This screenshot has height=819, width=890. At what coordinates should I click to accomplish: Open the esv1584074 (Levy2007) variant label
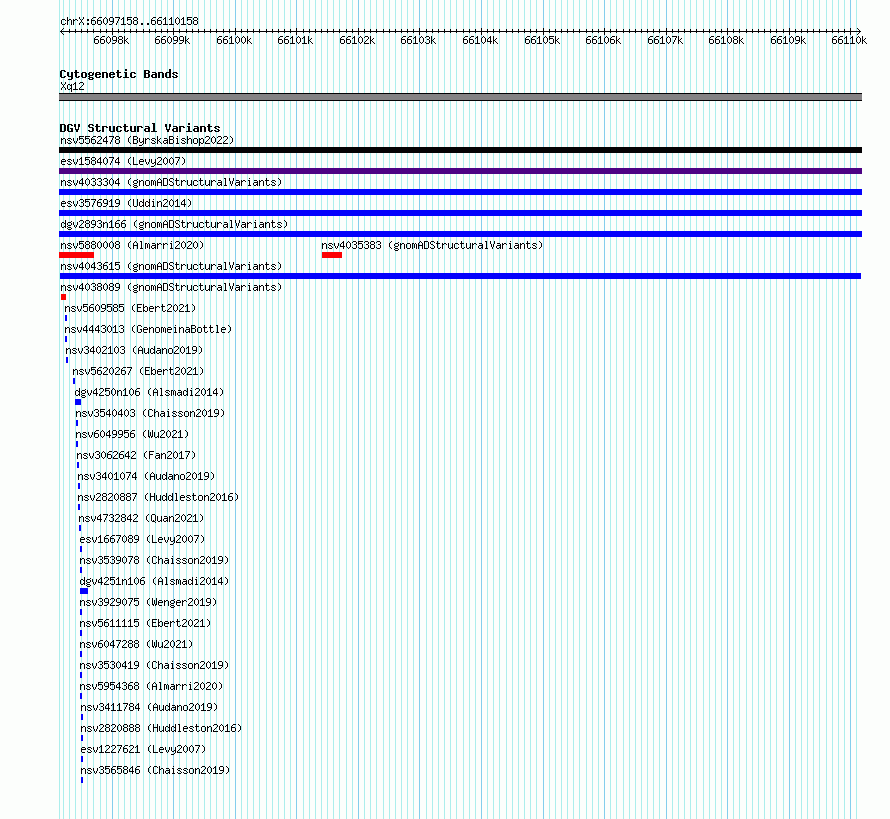pos(123,161)
